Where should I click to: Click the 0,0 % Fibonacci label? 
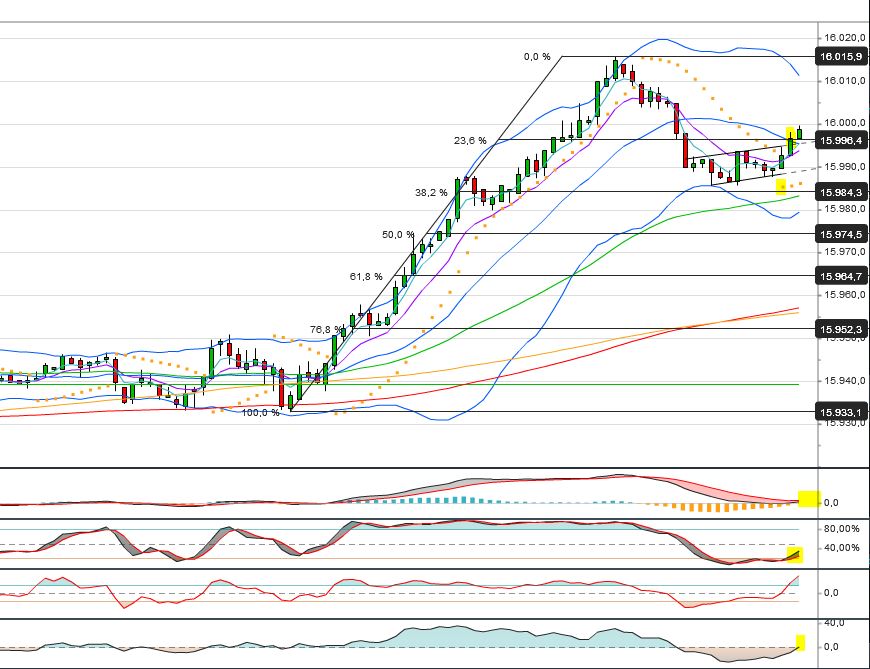tap(537, 57)
